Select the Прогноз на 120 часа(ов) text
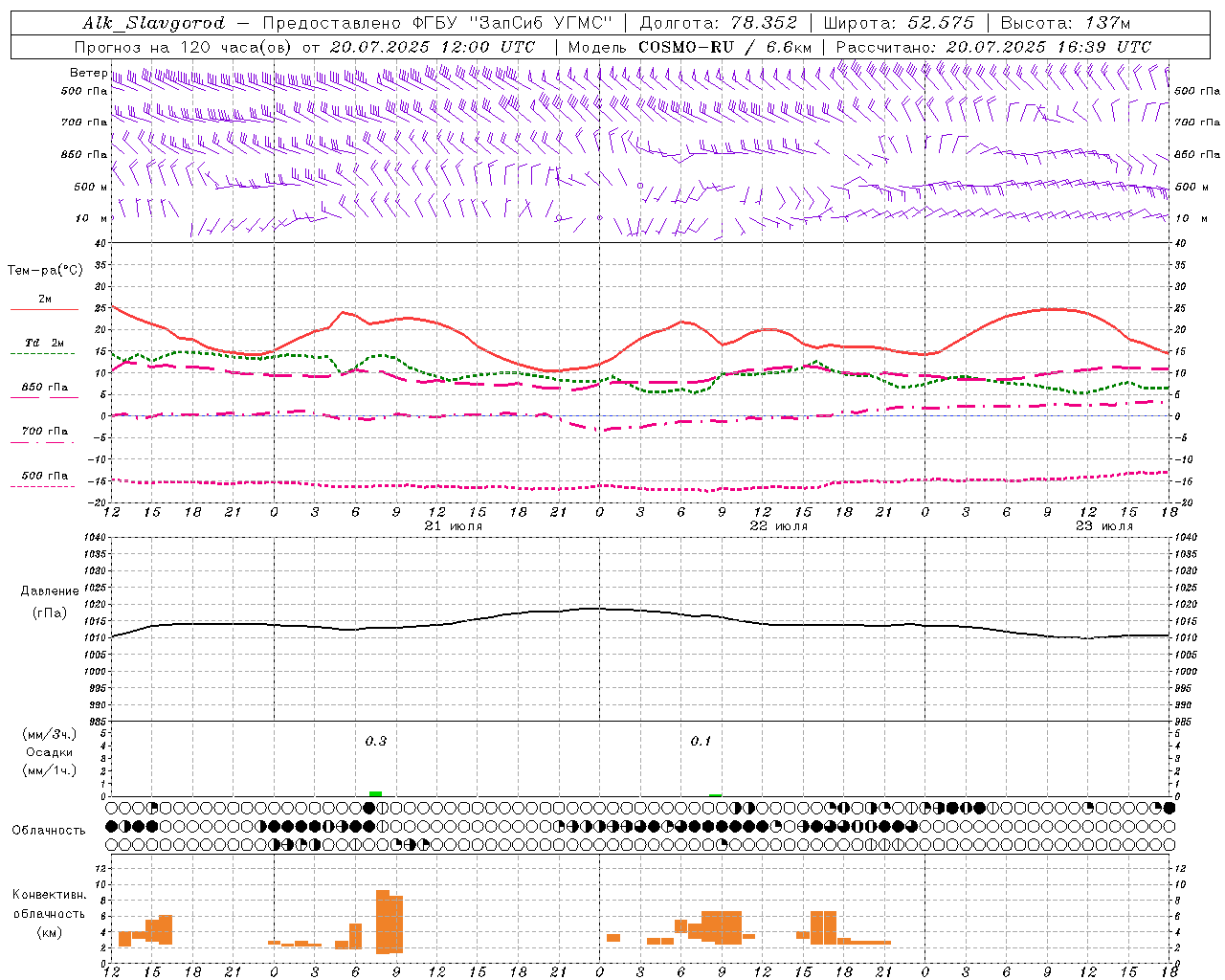 pyautogui.click(x=185, y=46)
